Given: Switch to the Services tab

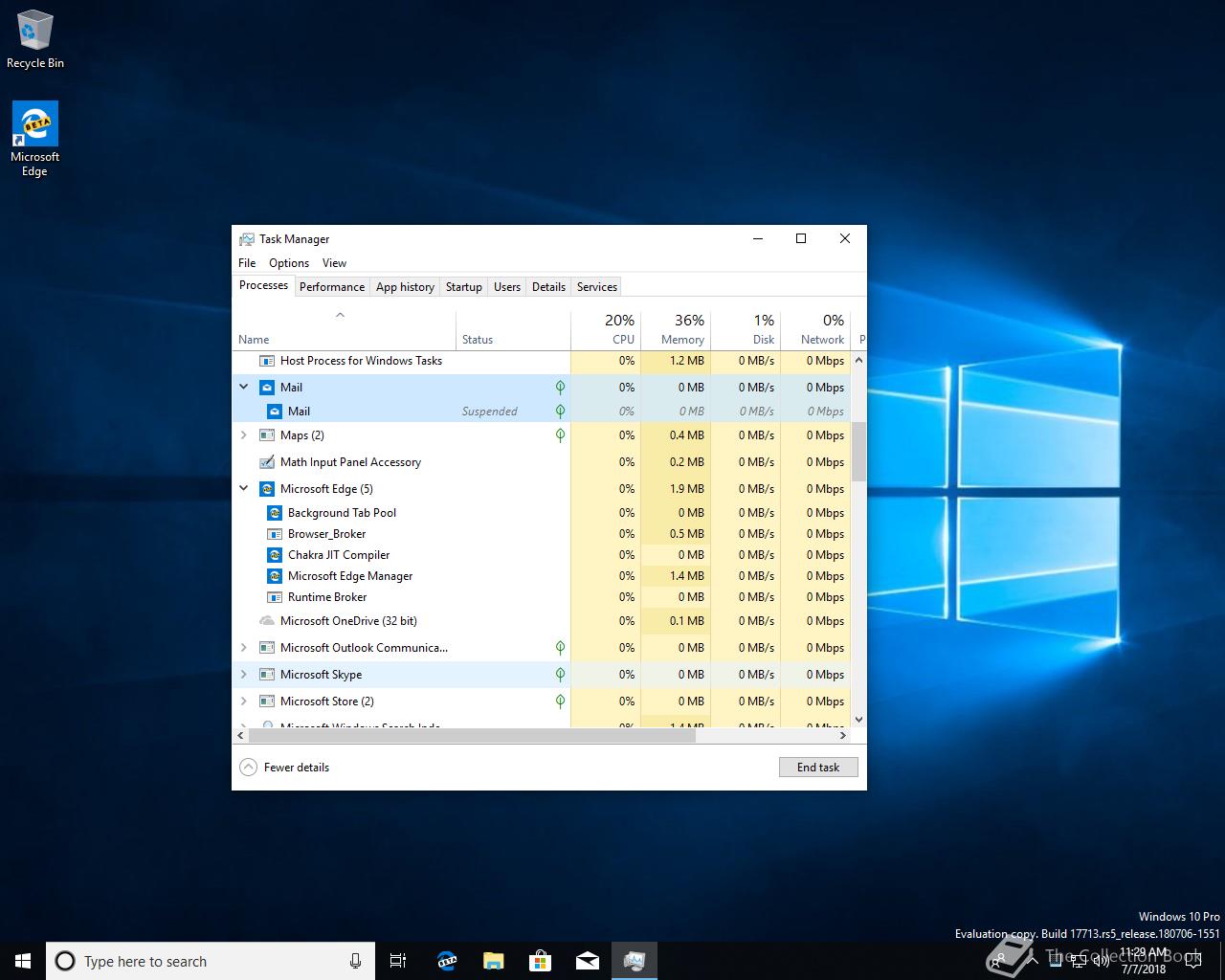Looking at the screenshot, I should (x=597, y=287).
